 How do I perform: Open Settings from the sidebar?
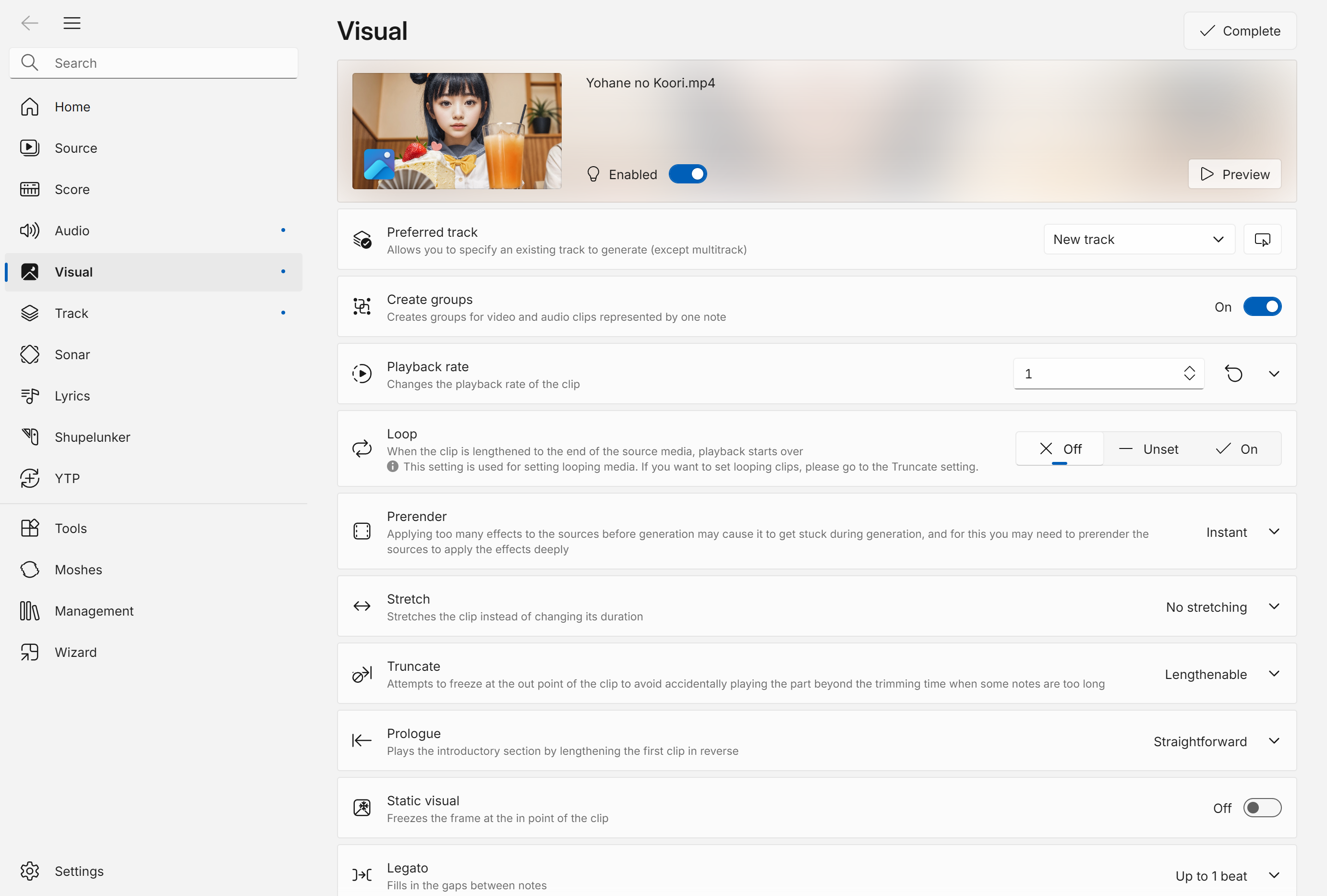(x=153, y=871)
